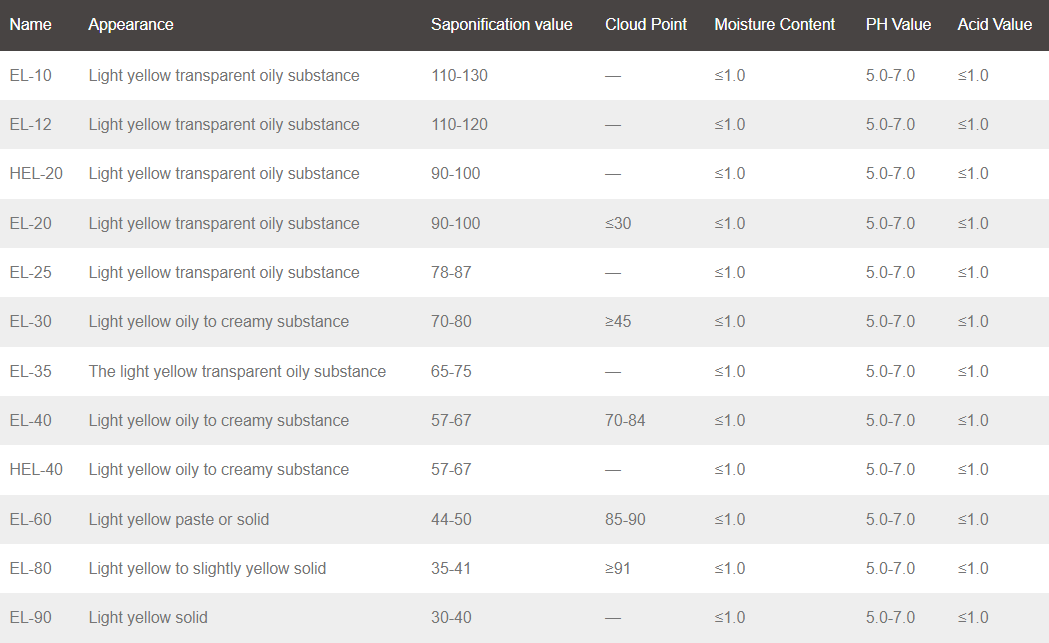Click the EL-25 saponification value 78-87

pyautogui.click(x=451, y=273)
